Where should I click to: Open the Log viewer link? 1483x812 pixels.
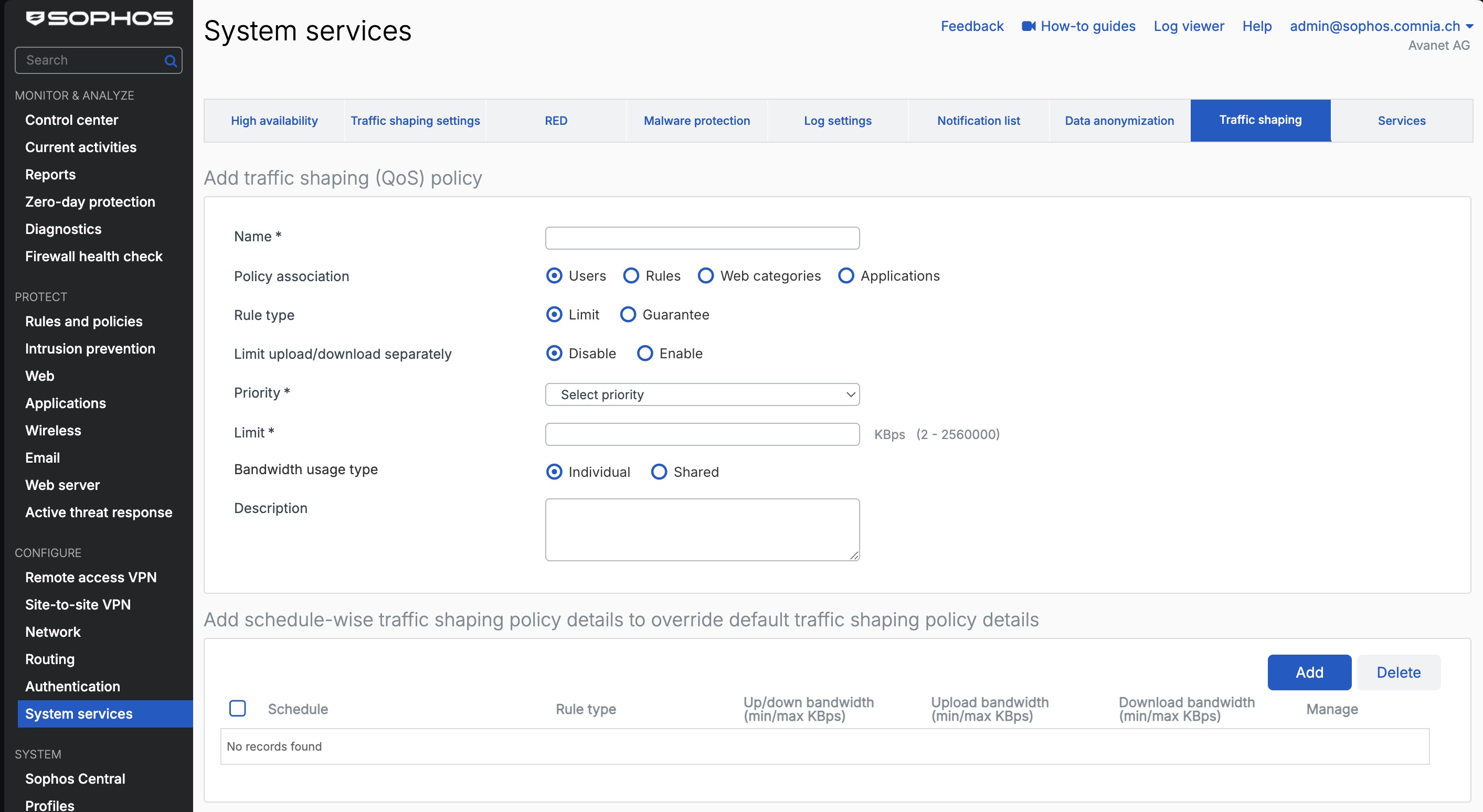click(1189, 26)
